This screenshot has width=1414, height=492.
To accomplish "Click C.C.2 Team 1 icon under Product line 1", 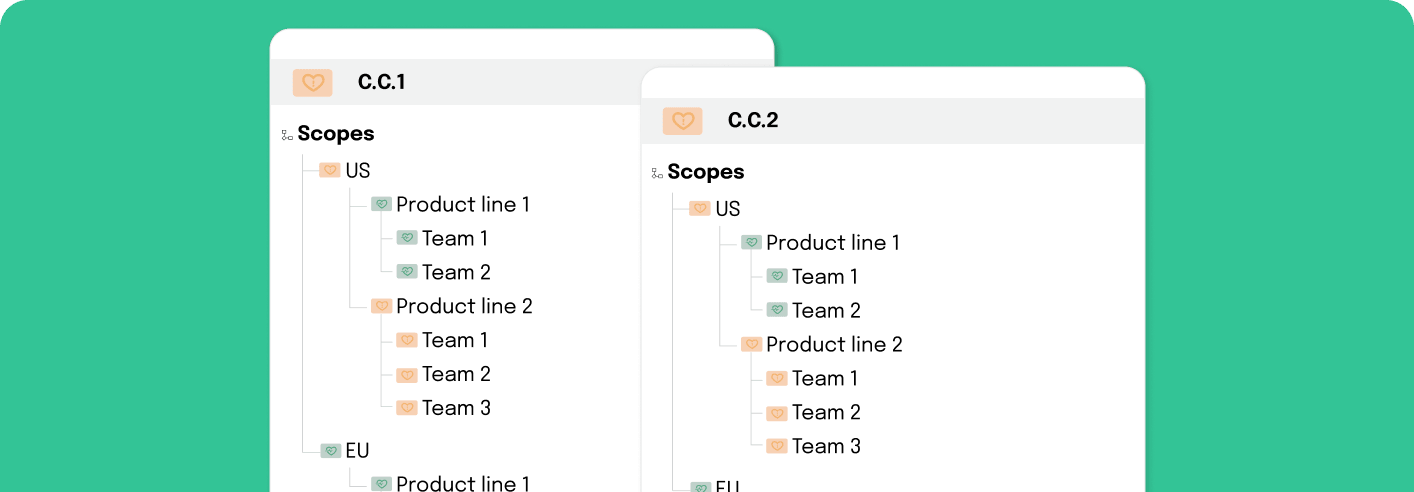I will pos(777,276).
